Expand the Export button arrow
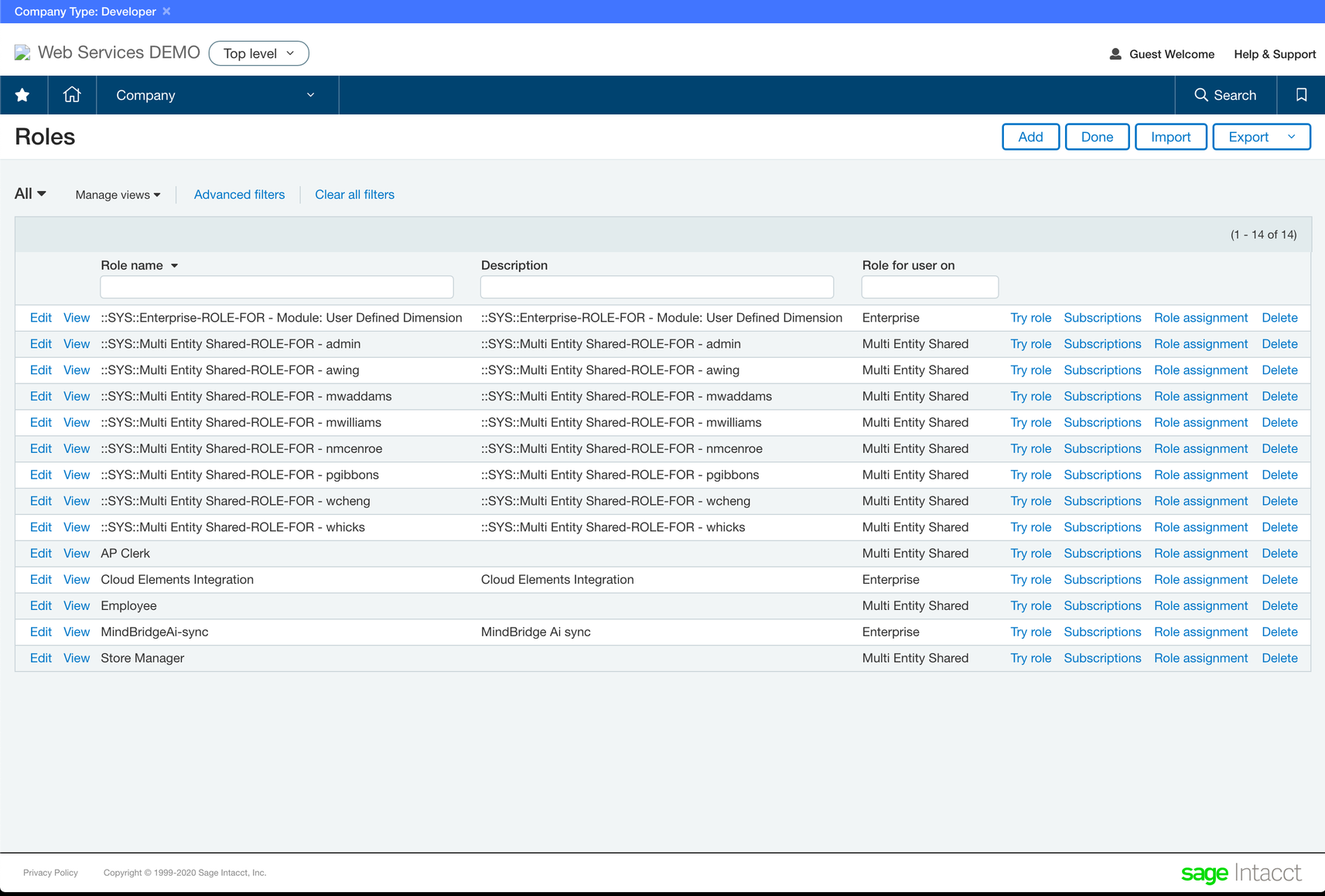The height and width of the screenshot is (896, 1325). (x=1291, y=137)
